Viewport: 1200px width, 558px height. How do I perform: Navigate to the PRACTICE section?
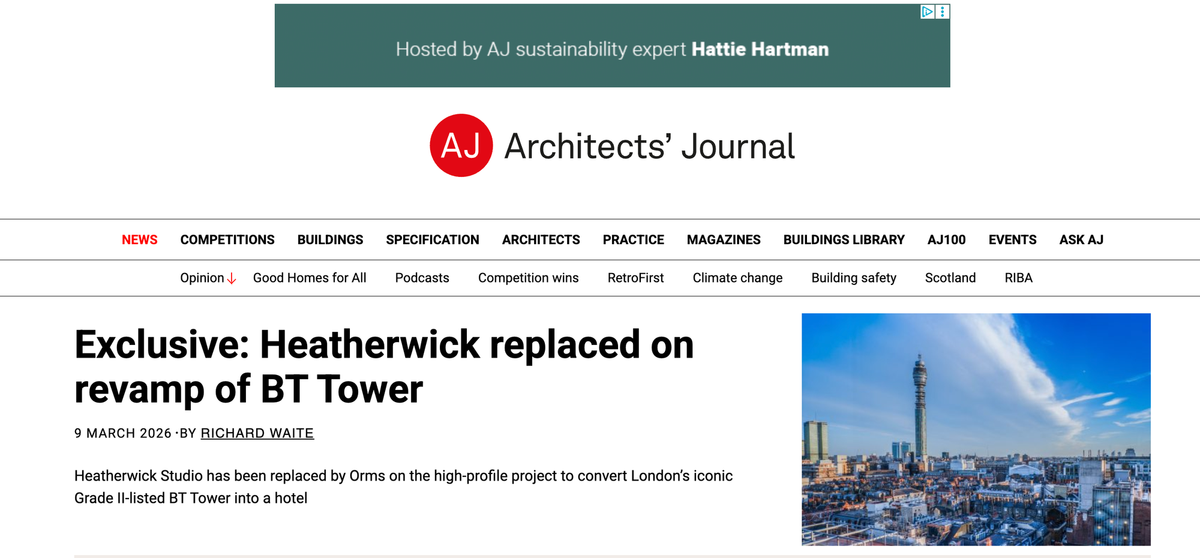click(x=633, y=240)
